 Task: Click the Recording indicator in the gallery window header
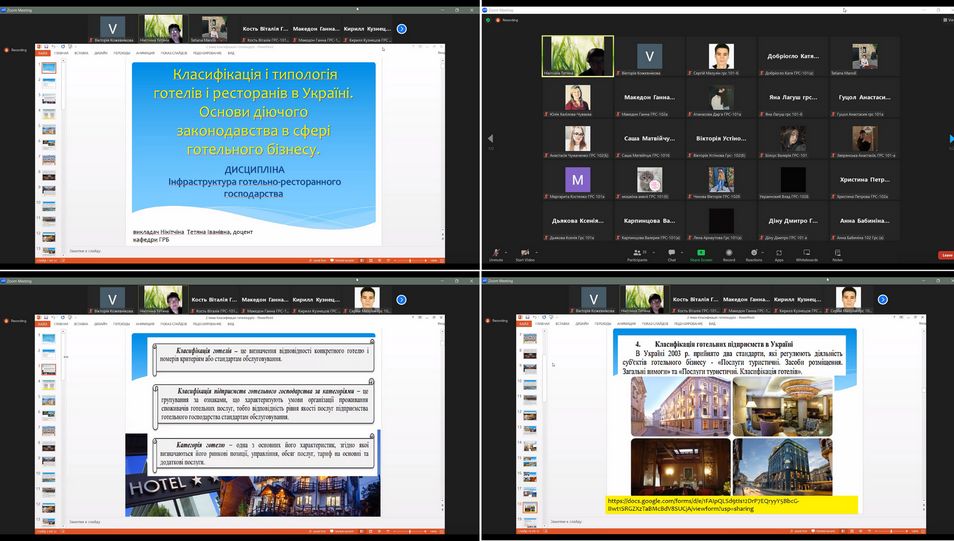click(x=507, y=20)
